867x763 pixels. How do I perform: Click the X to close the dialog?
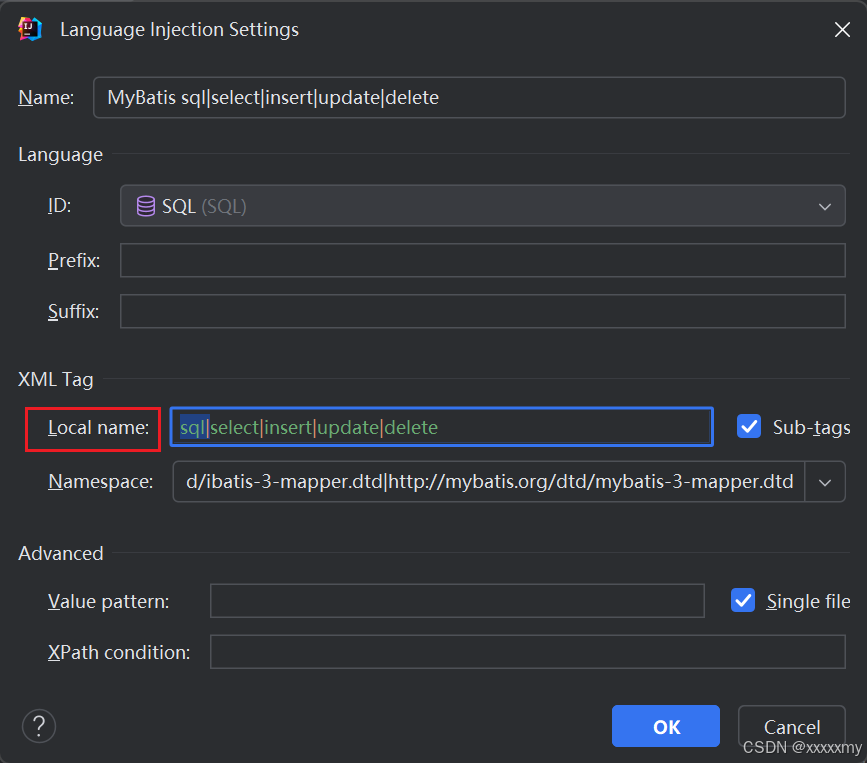[x=842, y=29]
